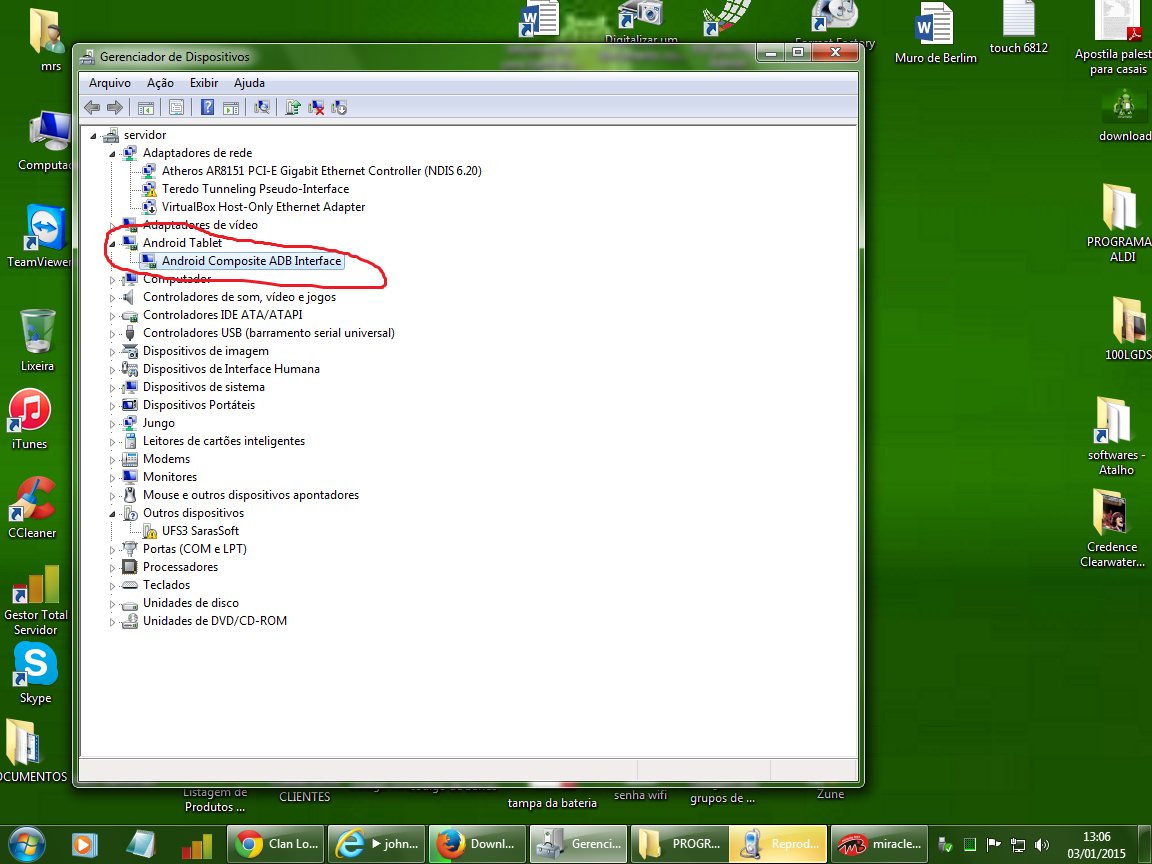Select Atheros AR8151 PCI-E Gigabit Ethernet Controller

pyautogui.click(x=322, y=170)
